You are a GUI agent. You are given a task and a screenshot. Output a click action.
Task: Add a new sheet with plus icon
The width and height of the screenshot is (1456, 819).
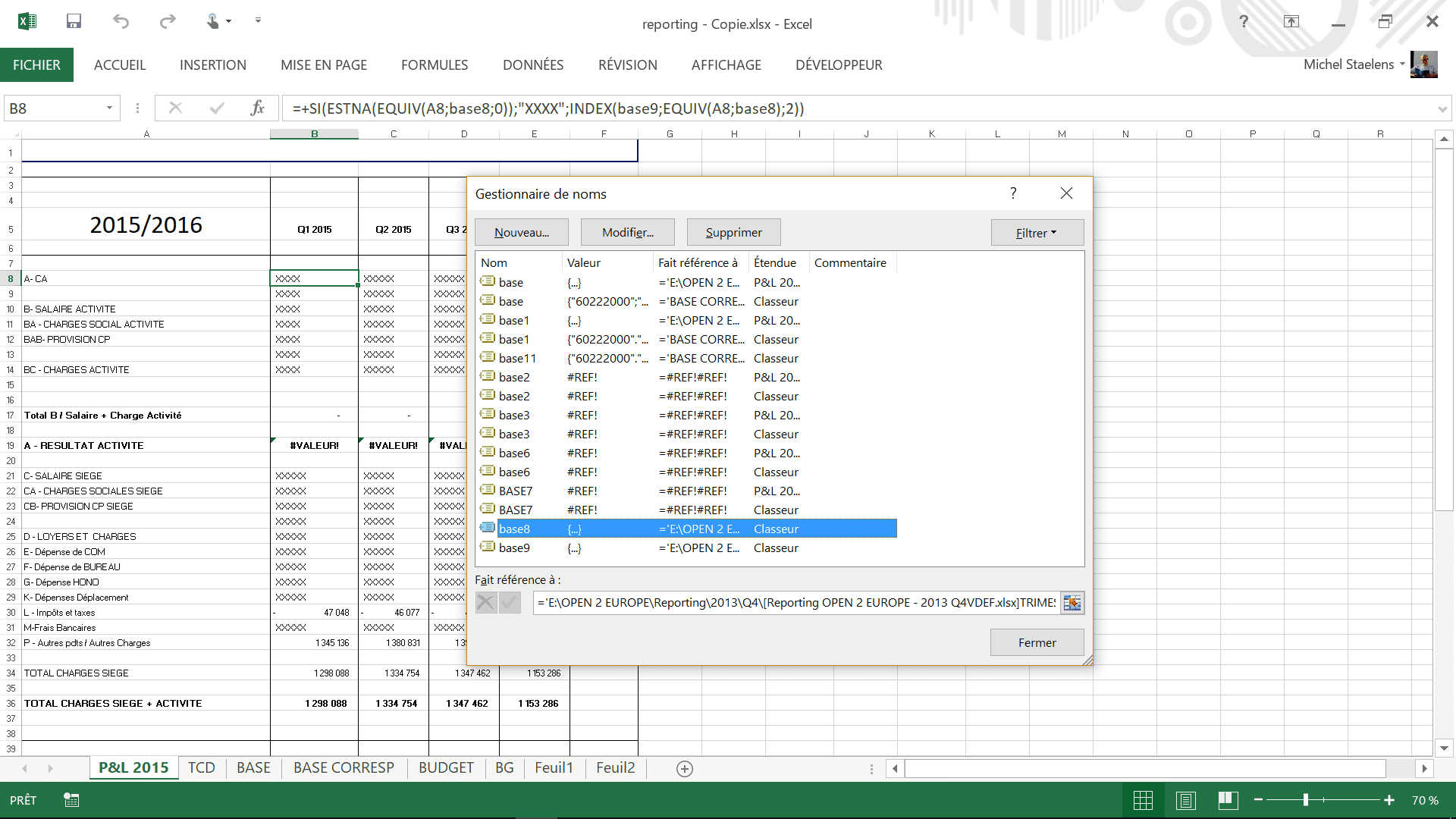point(684,768)
